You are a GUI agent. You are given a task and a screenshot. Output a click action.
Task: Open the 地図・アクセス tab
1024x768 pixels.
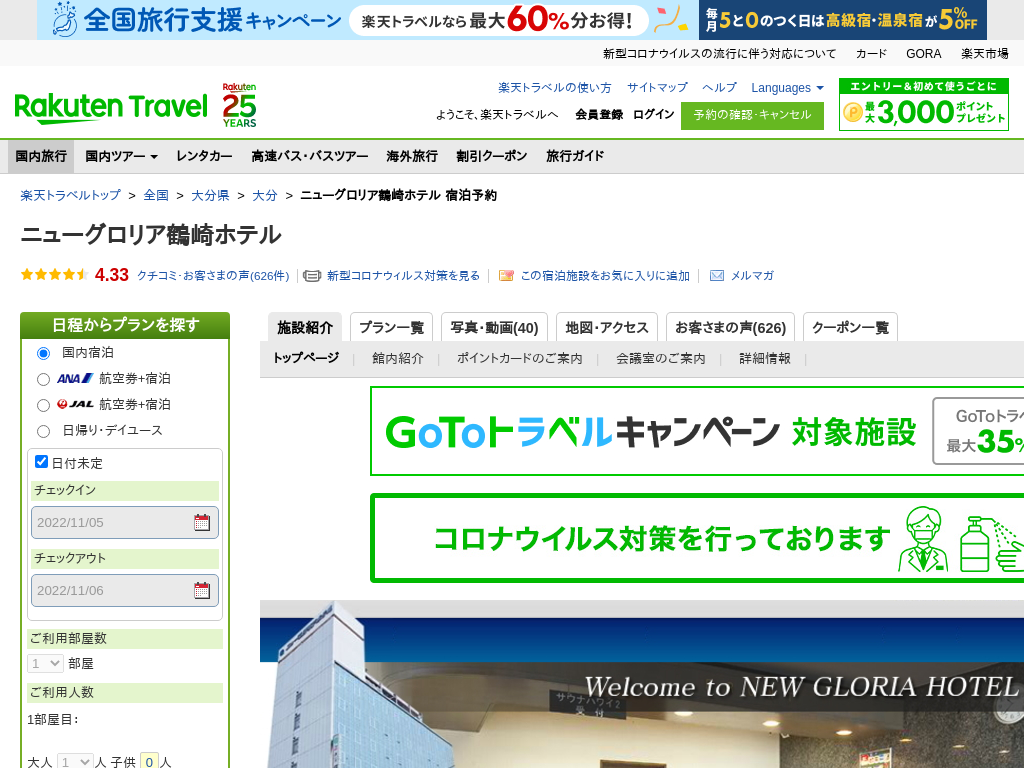click(607, 327)
